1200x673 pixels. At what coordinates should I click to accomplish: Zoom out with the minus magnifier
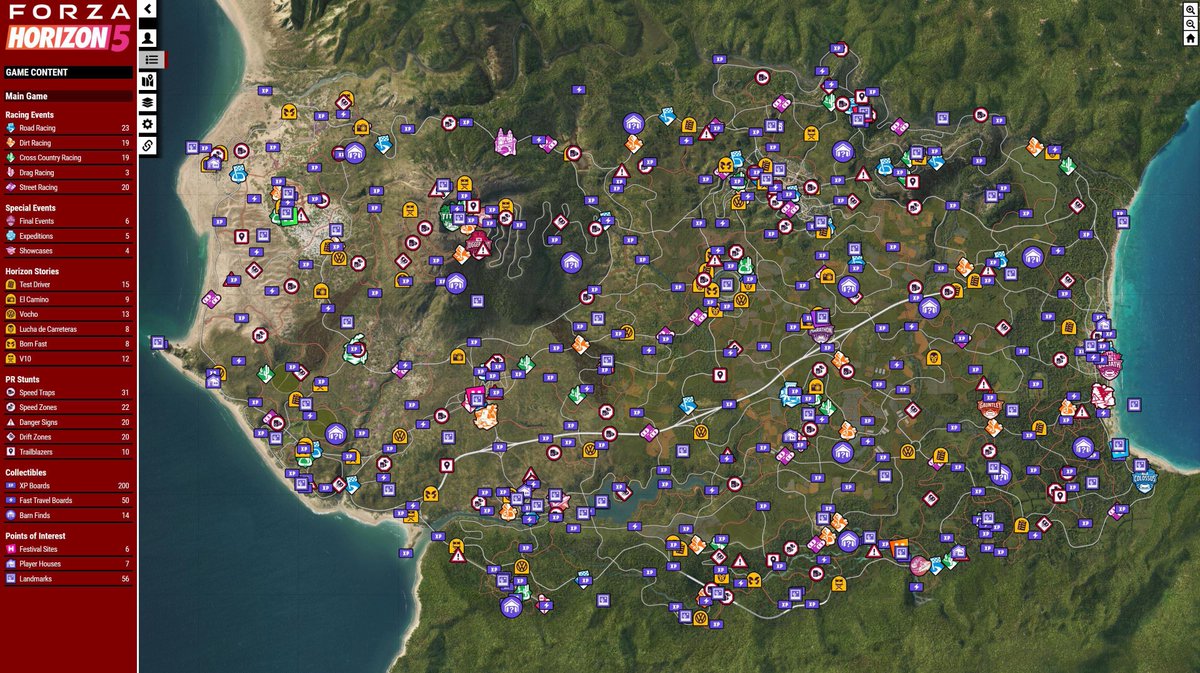coord(1190,24)
